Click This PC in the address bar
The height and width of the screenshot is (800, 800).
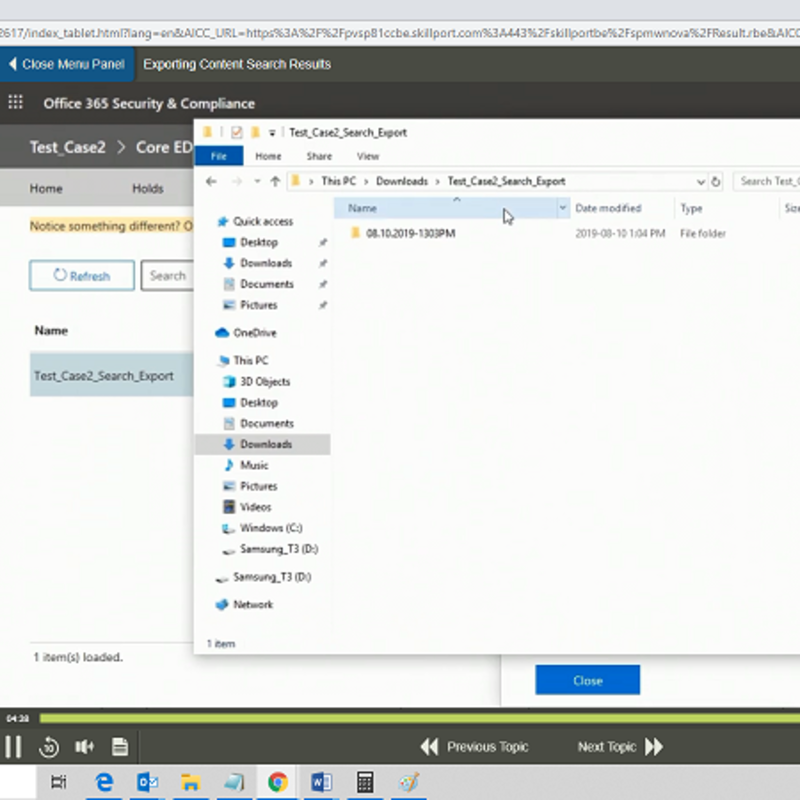point(339,181)
